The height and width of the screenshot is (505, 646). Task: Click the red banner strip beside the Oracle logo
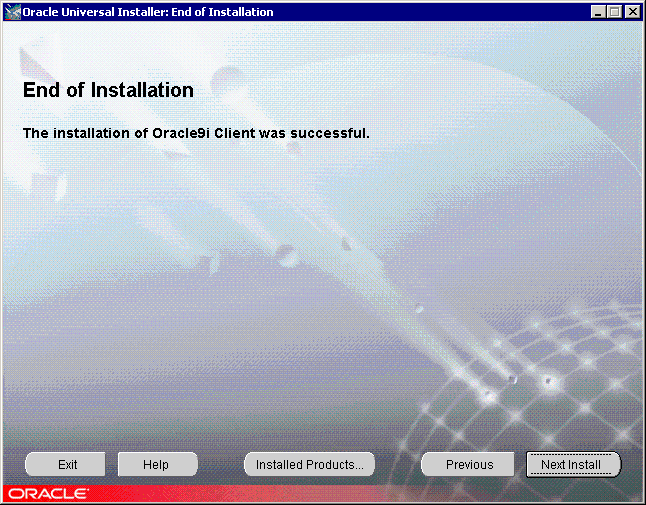(x=350, y=494)
